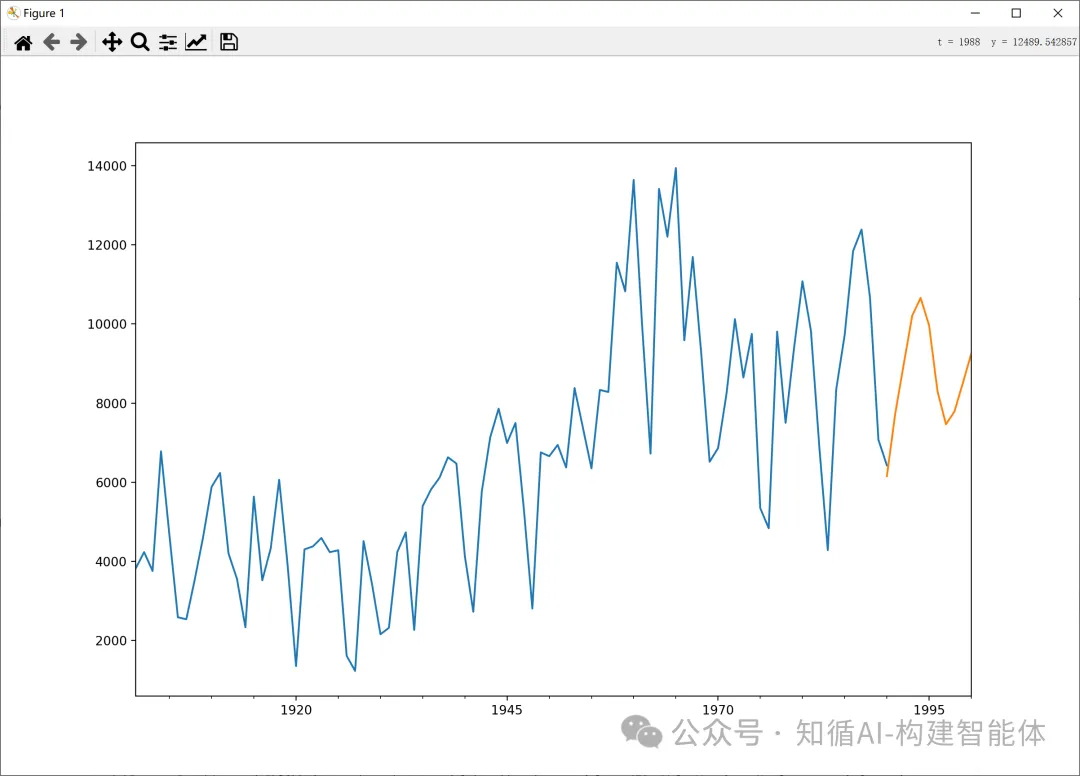Close the Figure 1 window
The image size is (1080, 776).
(1057, 13)
